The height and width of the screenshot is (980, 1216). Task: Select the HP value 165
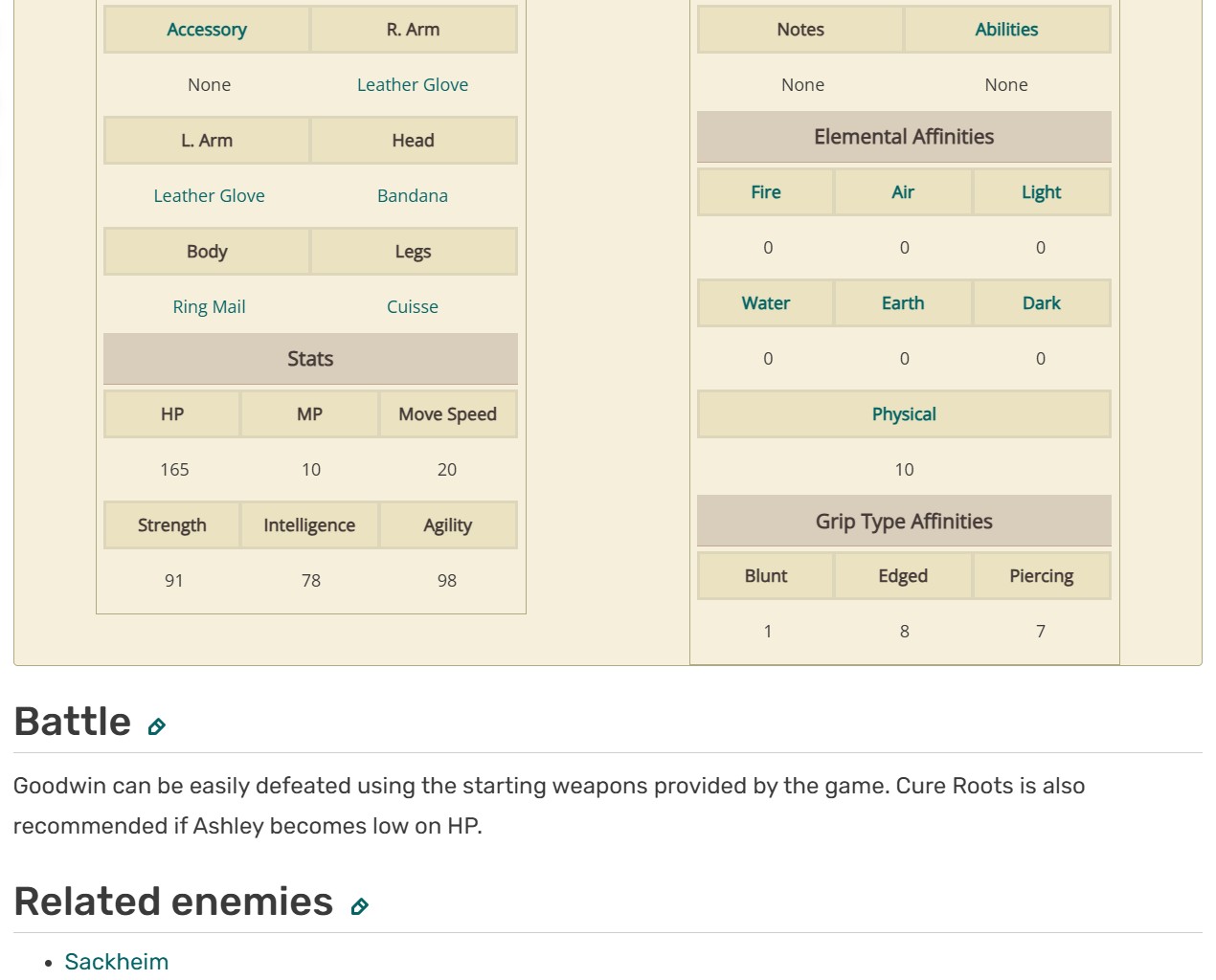(x=174, y=470)
